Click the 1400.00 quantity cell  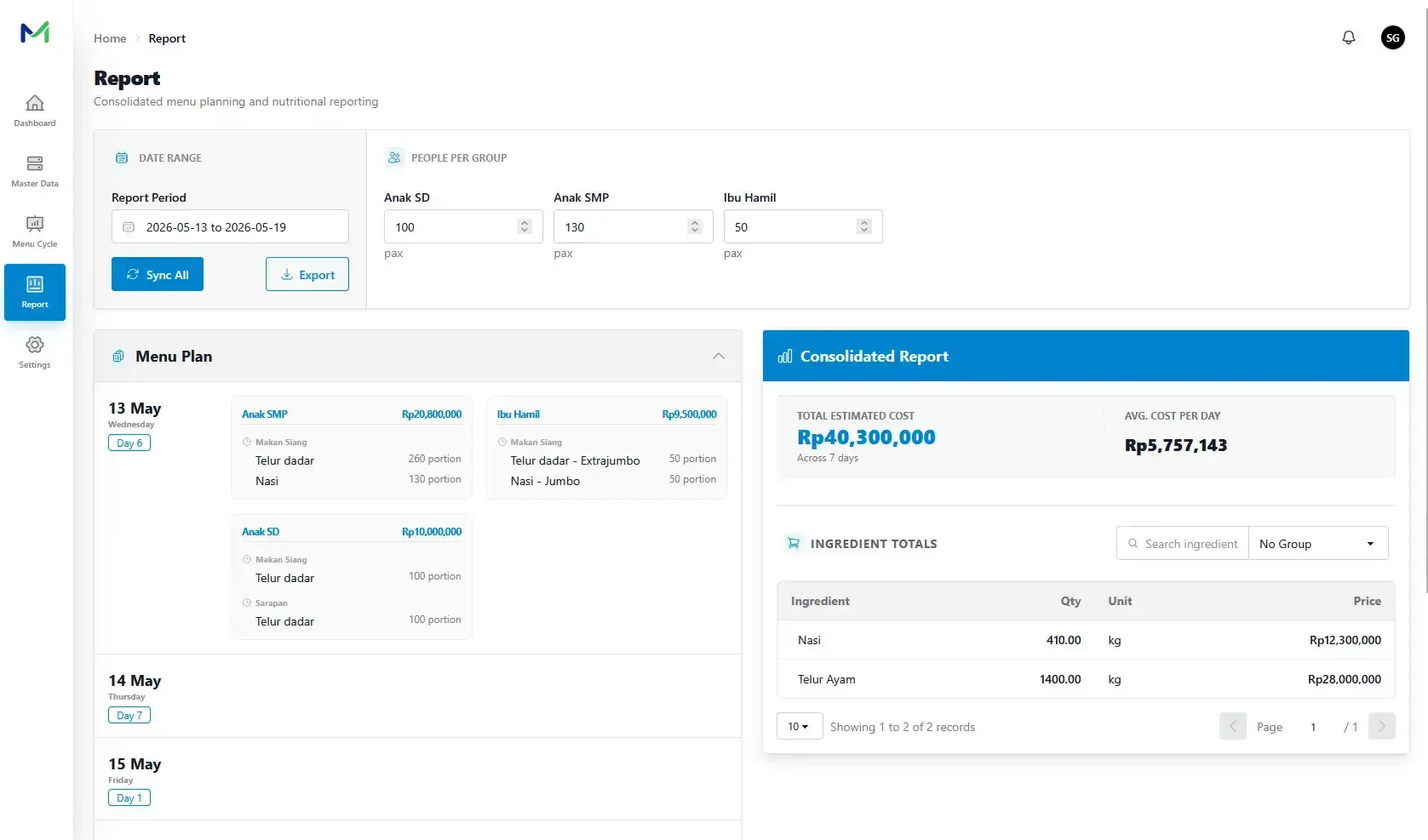[x=1060, y=679]
